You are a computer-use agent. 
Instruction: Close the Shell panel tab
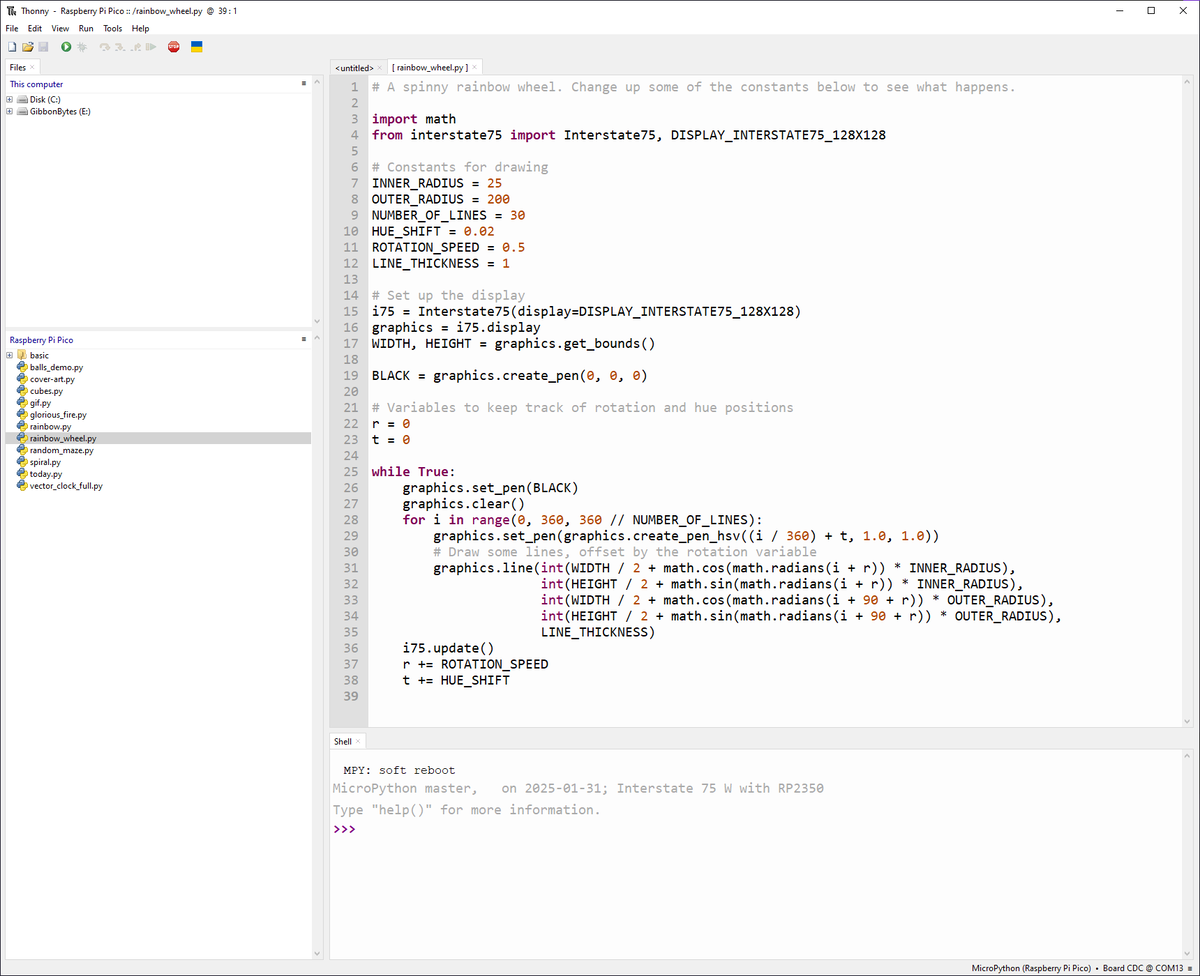pos(358,742)
